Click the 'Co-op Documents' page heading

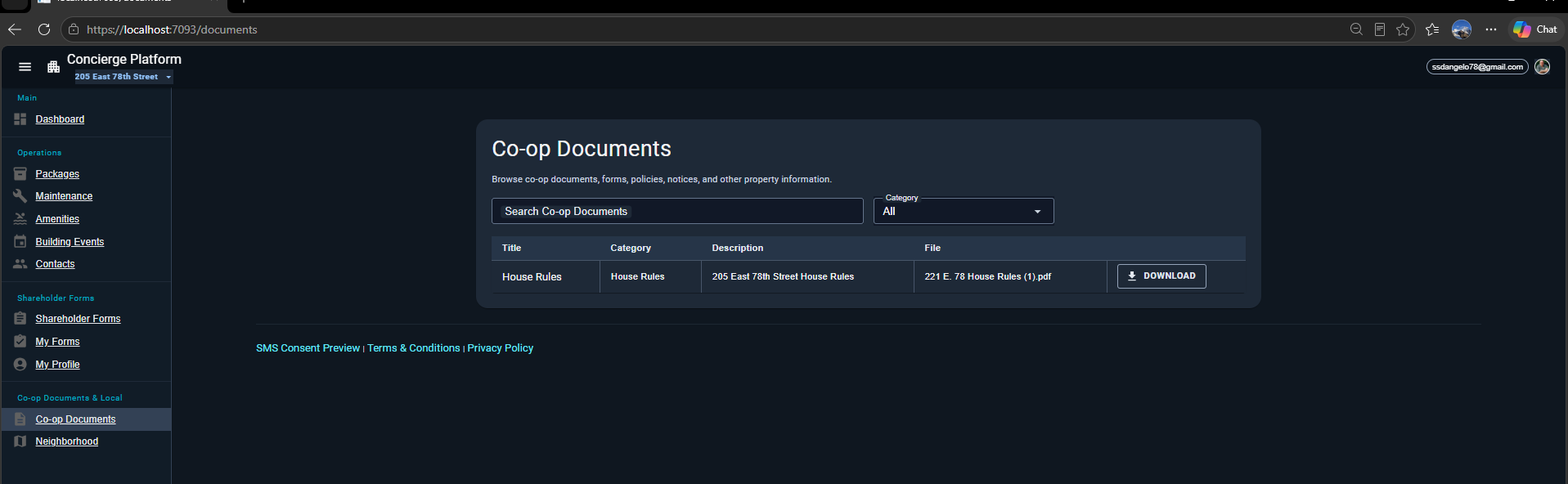click(x=582, y=149)
